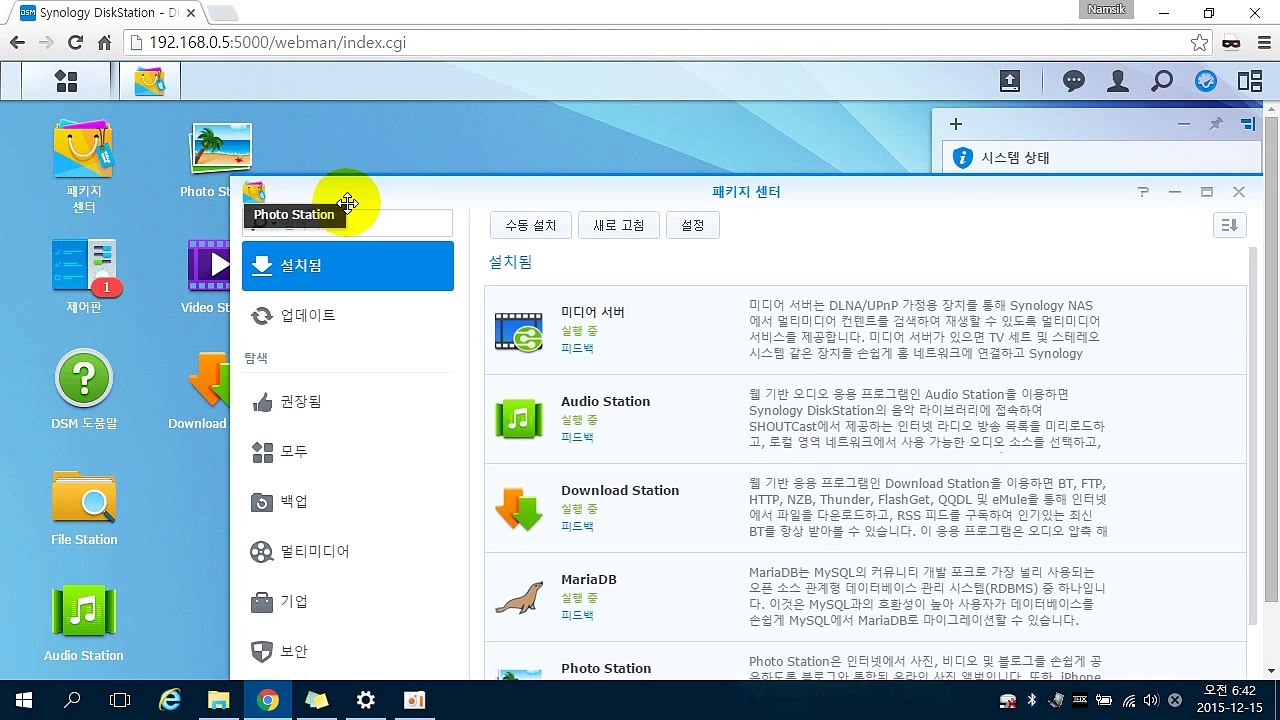Launch Audio Station desktop icon
Image resolution: width=1280 pixels, height=720 pixels.
click(84, 624)
